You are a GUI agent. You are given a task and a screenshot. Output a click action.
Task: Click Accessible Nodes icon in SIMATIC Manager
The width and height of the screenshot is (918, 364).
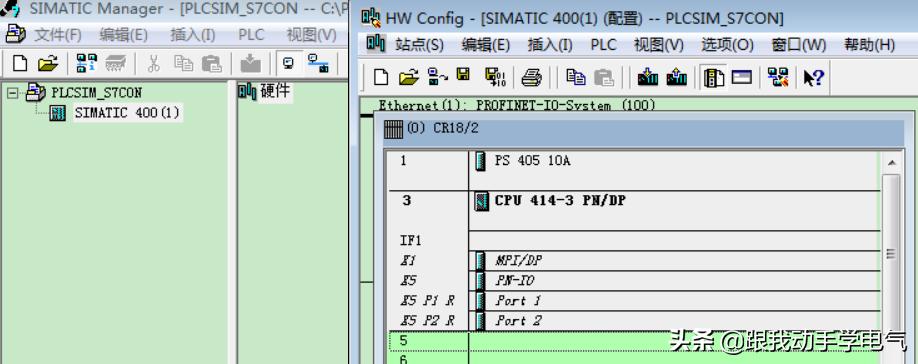tap(87, 63)
